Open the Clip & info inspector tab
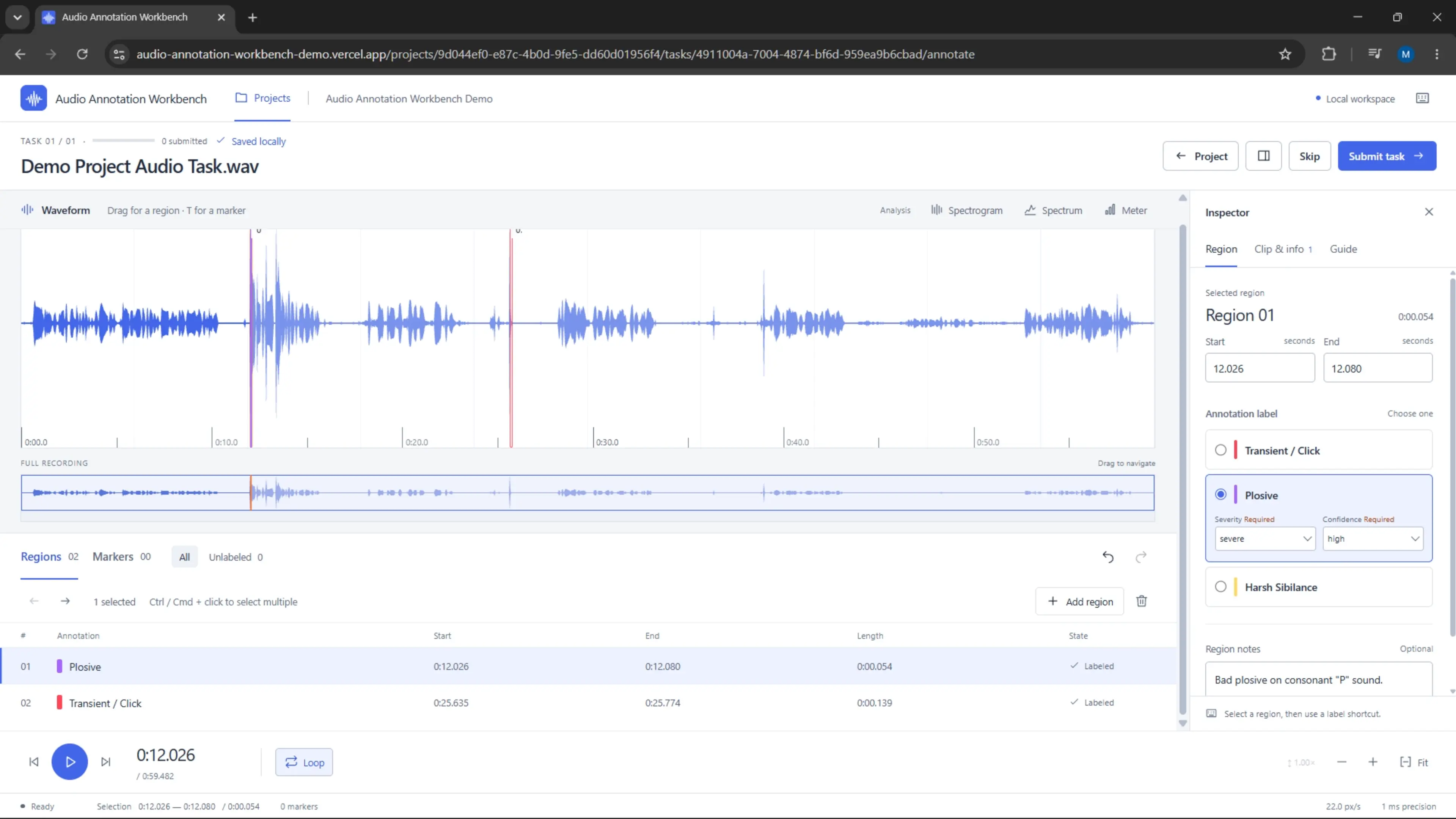Image resolution: width=1456 pixels, height=819 pixels. [x=1283, y=249]
